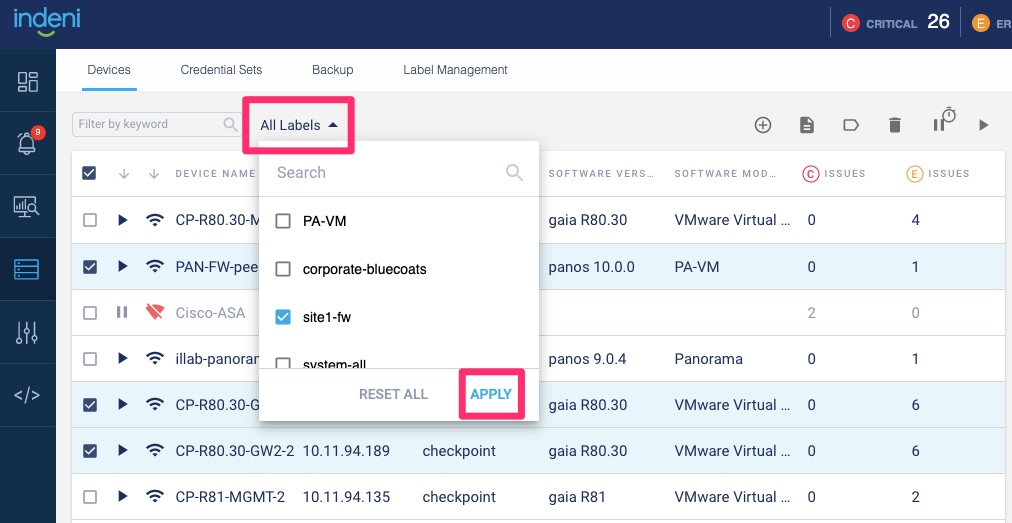Open the alerts bell with 9 badge
The height and width of the screenshot is (523, 1012).
(27, 144)
